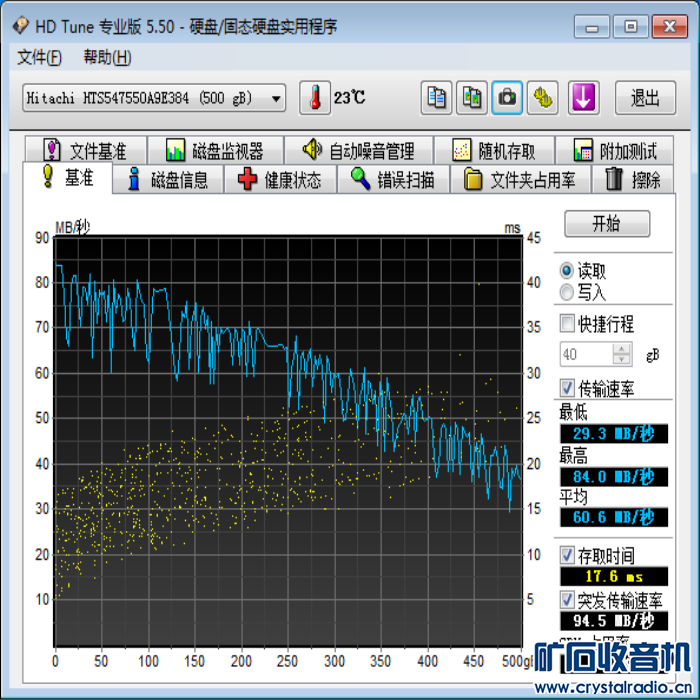Select the 写入 radio button
This screenshot has width=700, height=700.
(567, 292)
